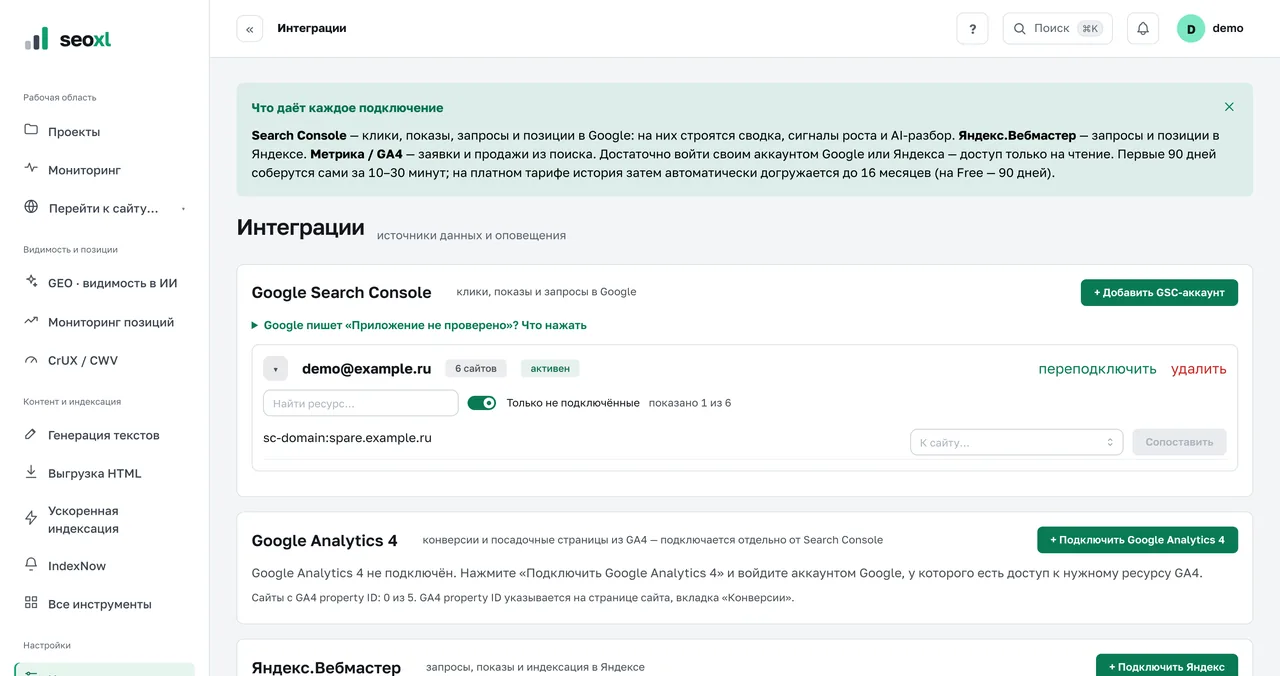Click the demo@example.ru account name
This screenshot has height=676, width=1280.
[x=366, y=368]
